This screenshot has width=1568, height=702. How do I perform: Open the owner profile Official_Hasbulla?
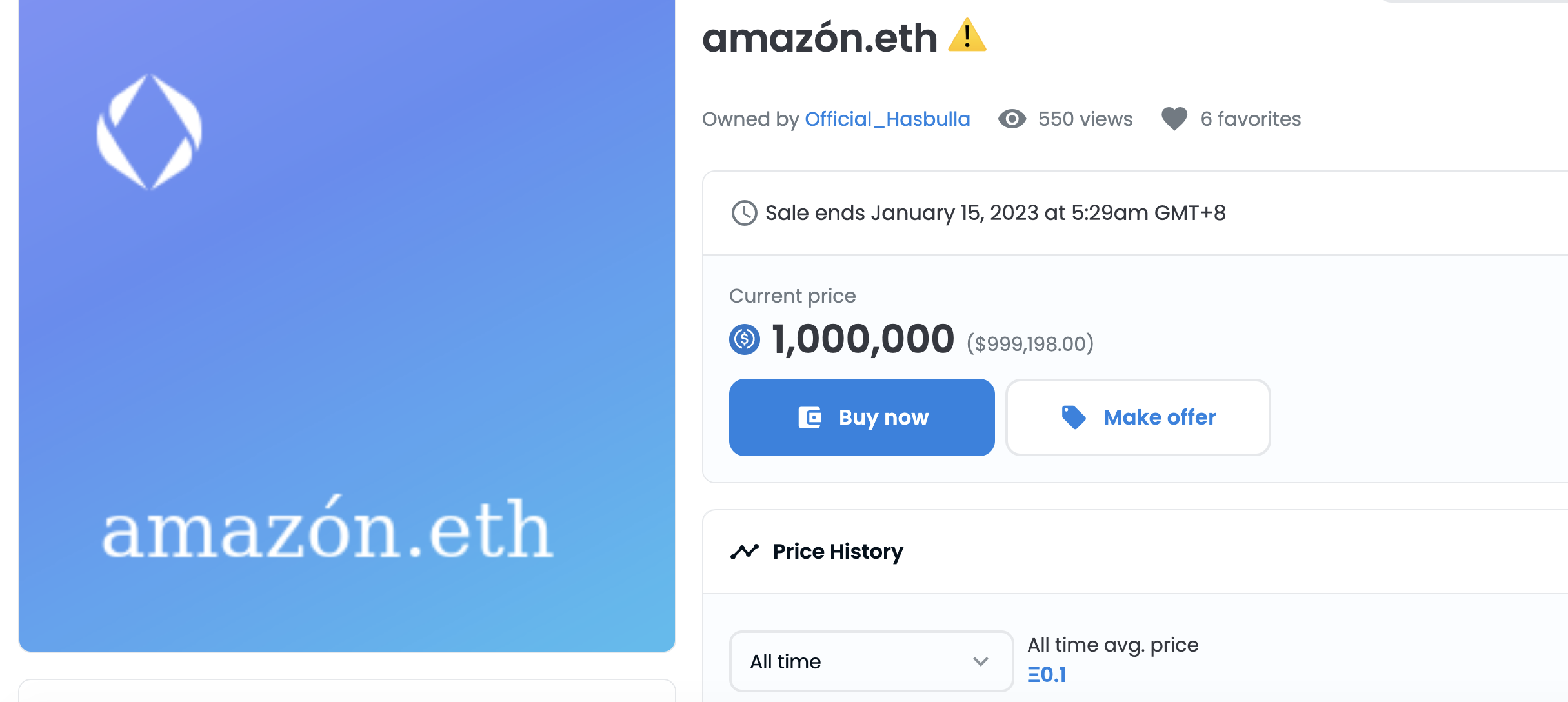click(887, 119)
